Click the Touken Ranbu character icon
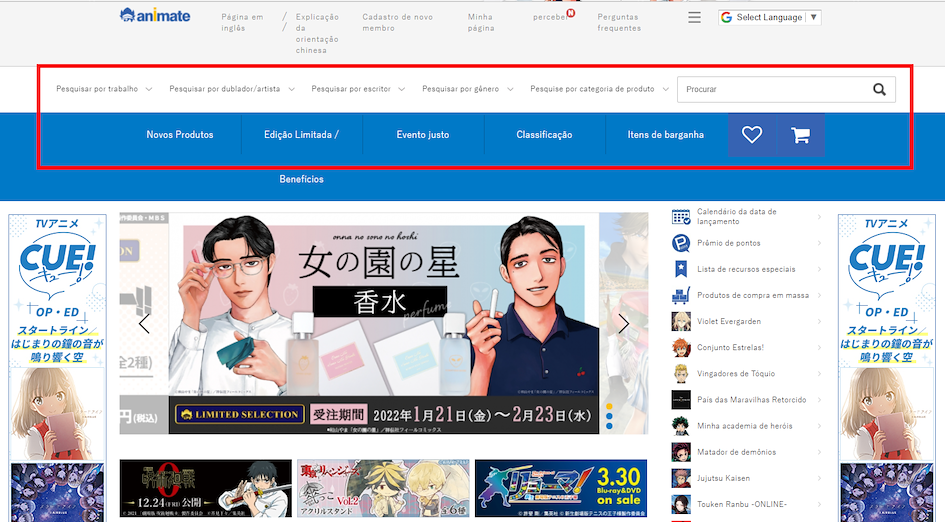This screenshot has width=945, height=522. [681, 504]
